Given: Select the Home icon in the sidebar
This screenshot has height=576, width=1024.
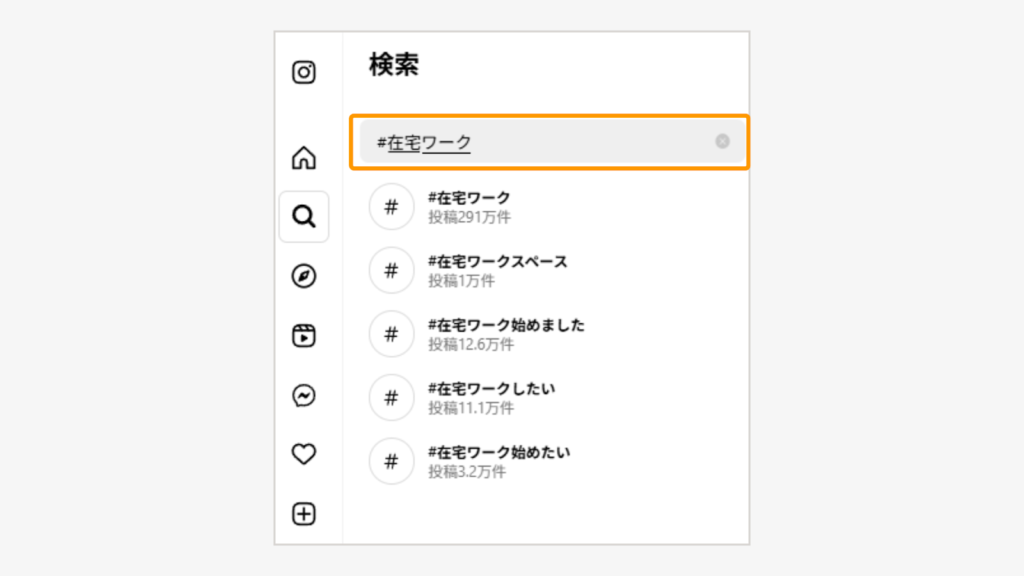Looking at the screenshot, I should click(304, 158).
